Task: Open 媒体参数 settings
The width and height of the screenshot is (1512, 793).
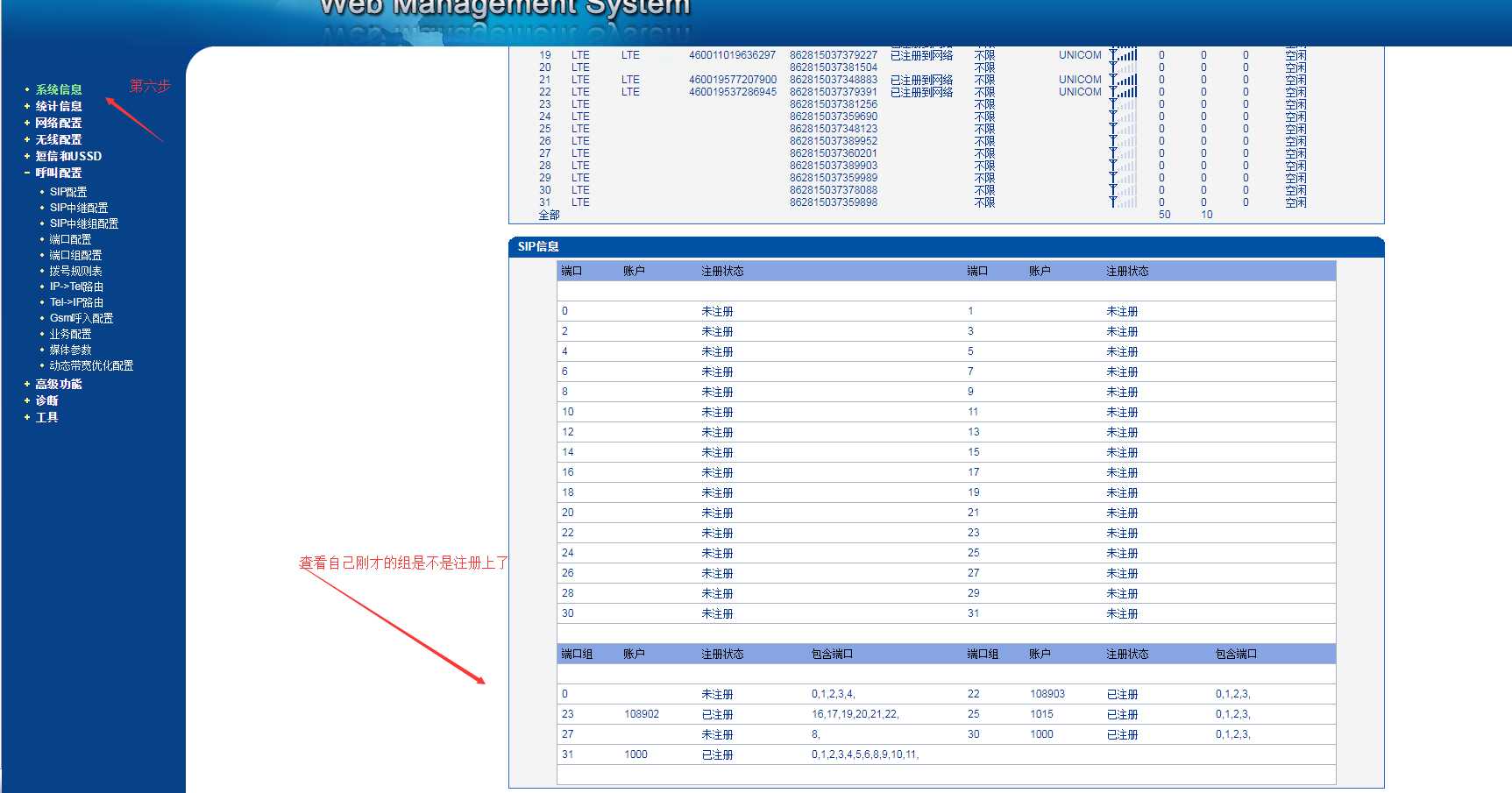Action: point(70,350)
